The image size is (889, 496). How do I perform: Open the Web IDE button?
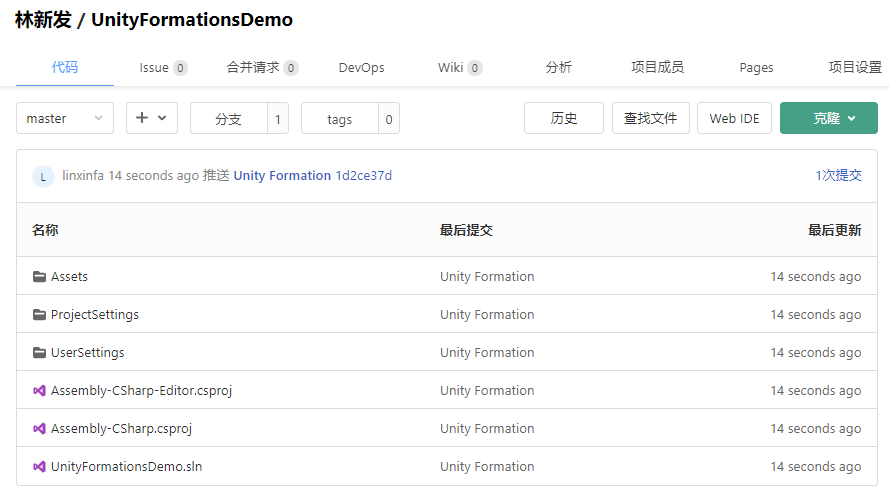pyautogui.click(x=734, y=118)
